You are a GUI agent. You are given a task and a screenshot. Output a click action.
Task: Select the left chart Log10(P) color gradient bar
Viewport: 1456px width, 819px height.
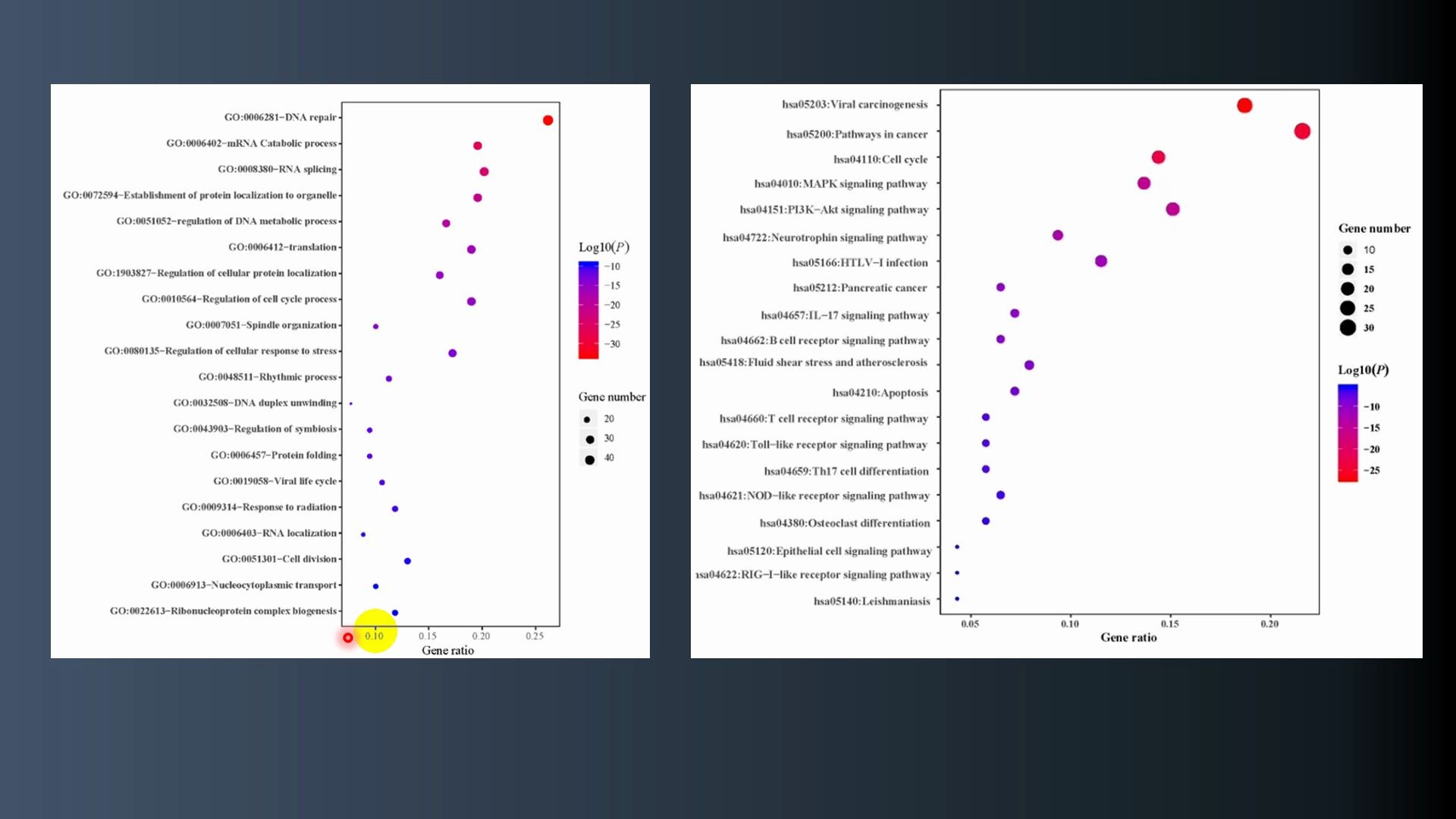pyautogui.click(x=588, y=309)
